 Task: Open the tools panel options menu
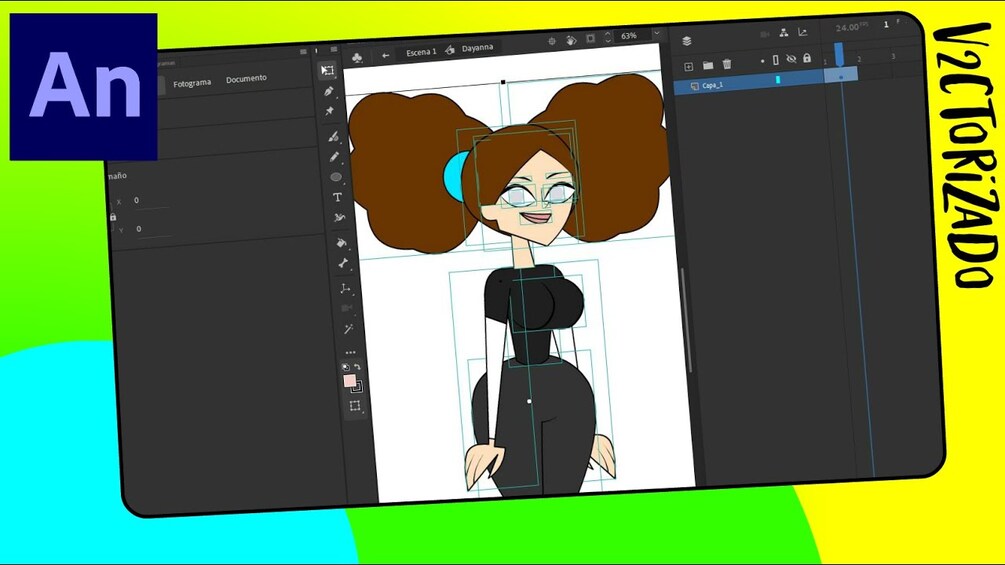click(334, 49)
